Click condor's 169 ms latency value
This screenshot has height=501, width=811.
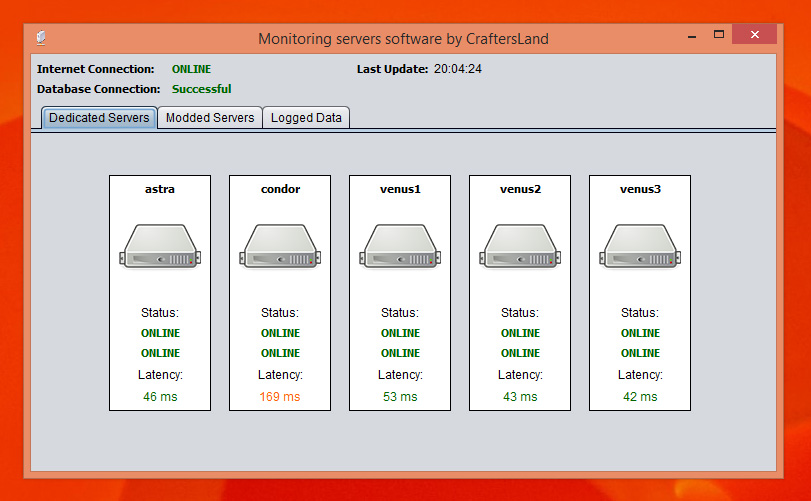tap(280, 397)
